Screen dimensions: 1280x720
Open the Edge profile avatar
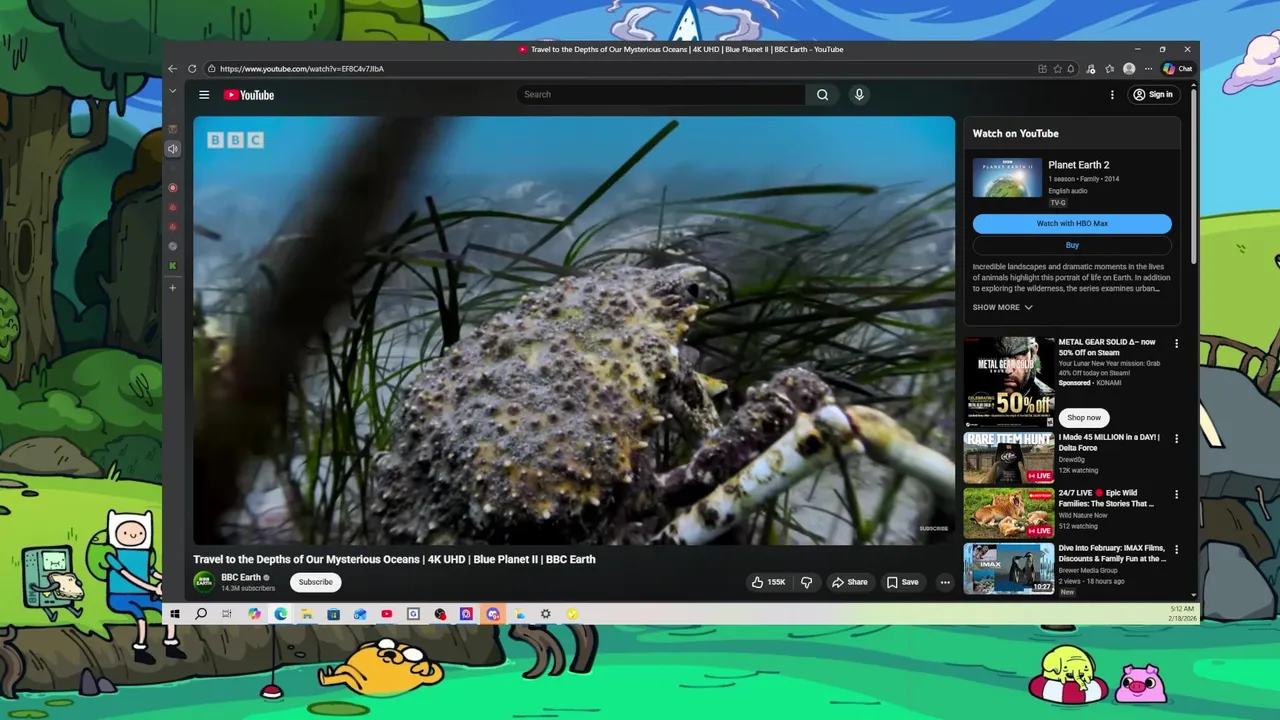[1129, 69]
